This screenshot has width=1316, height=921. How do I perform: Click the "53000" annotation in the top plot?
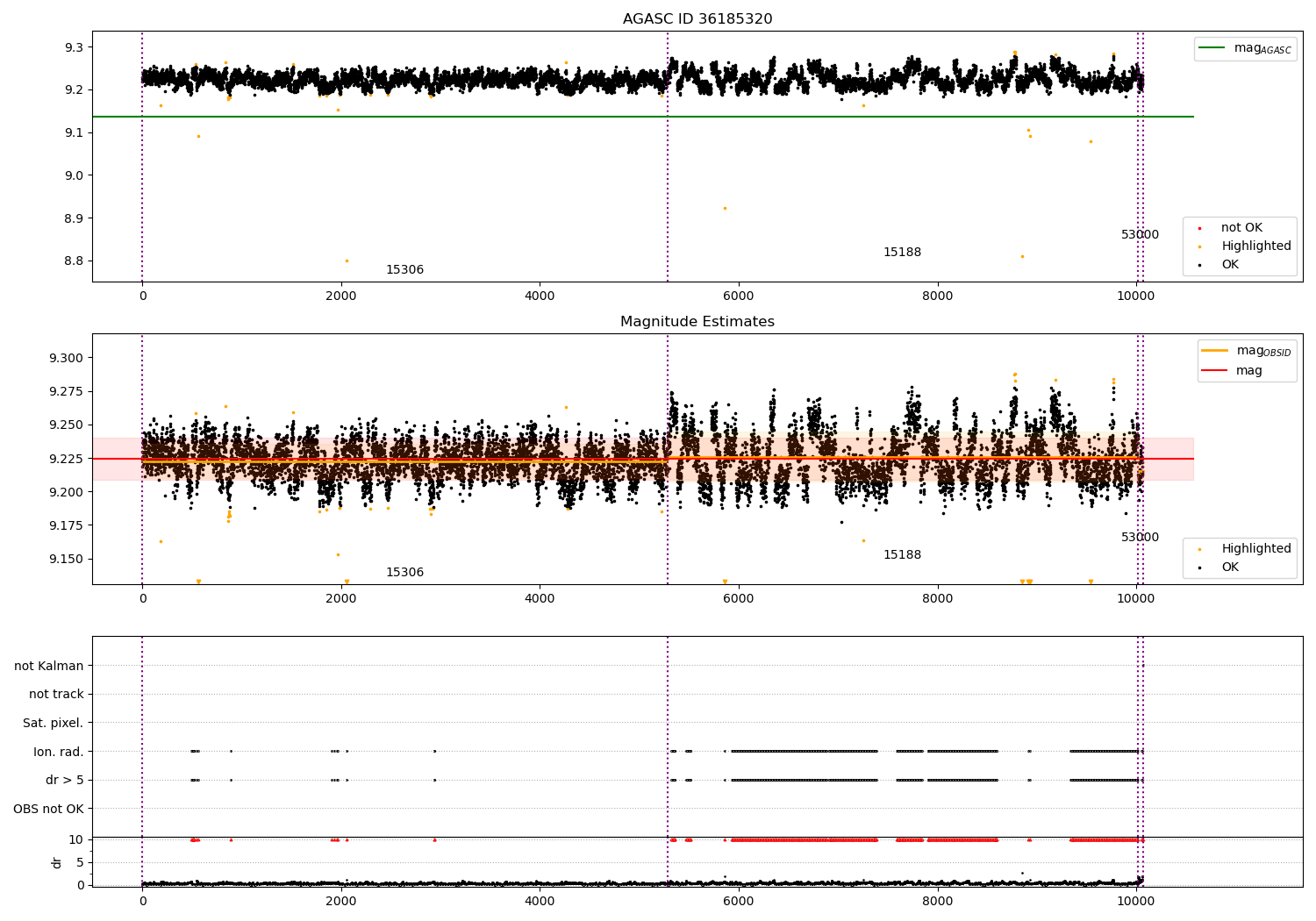pyautogui.click(x=1140, y=235)
